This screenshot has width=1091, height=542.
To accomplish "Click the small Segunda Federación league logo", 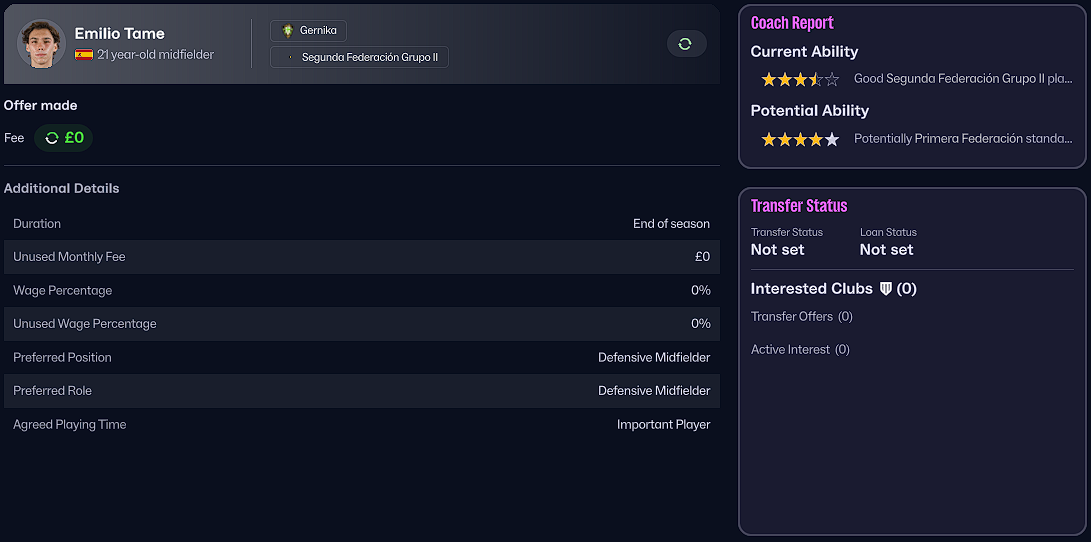I will coord(289,58).
